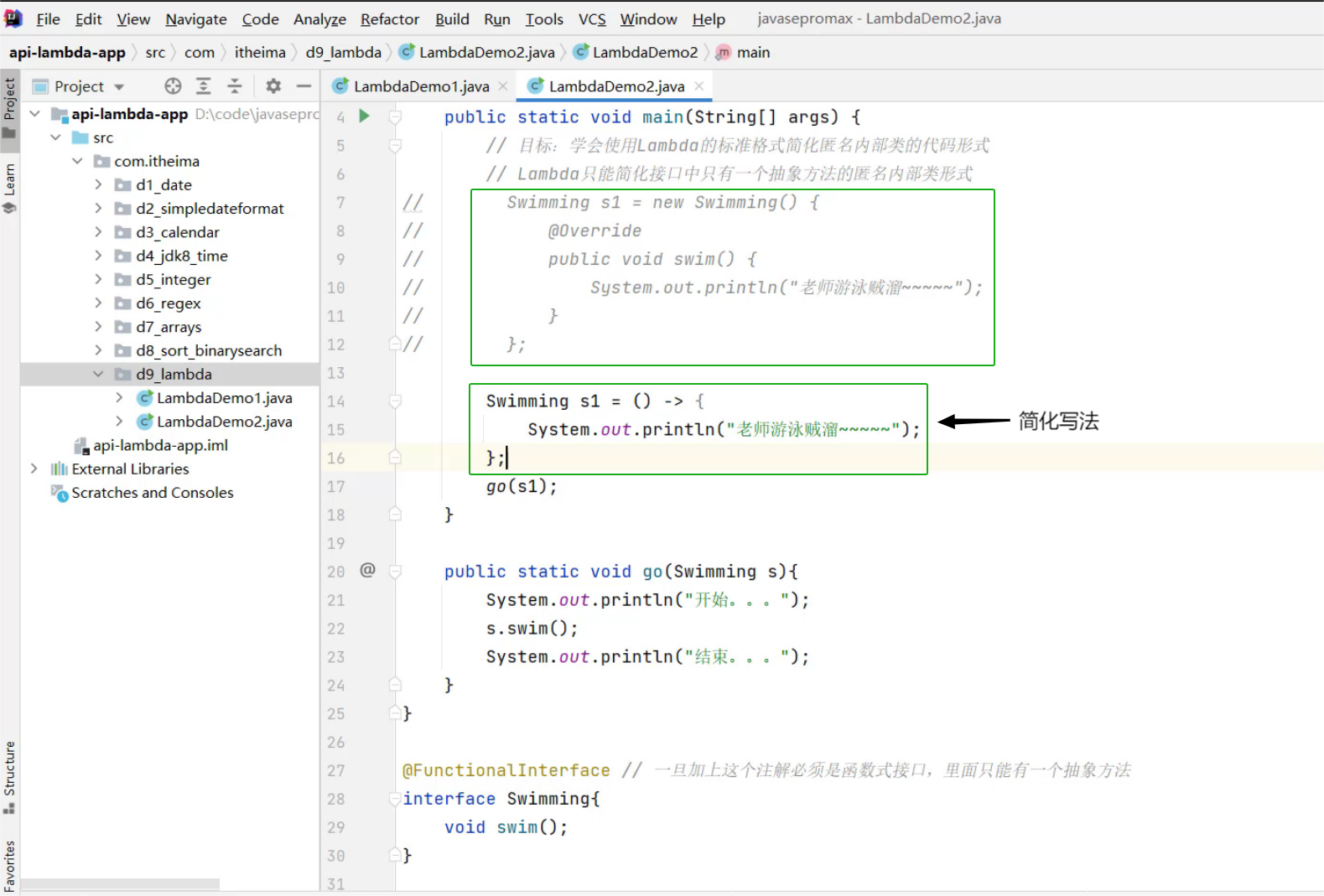Select d6_regex package
Screen dimensions: 1324x896
tap(158, 303)
